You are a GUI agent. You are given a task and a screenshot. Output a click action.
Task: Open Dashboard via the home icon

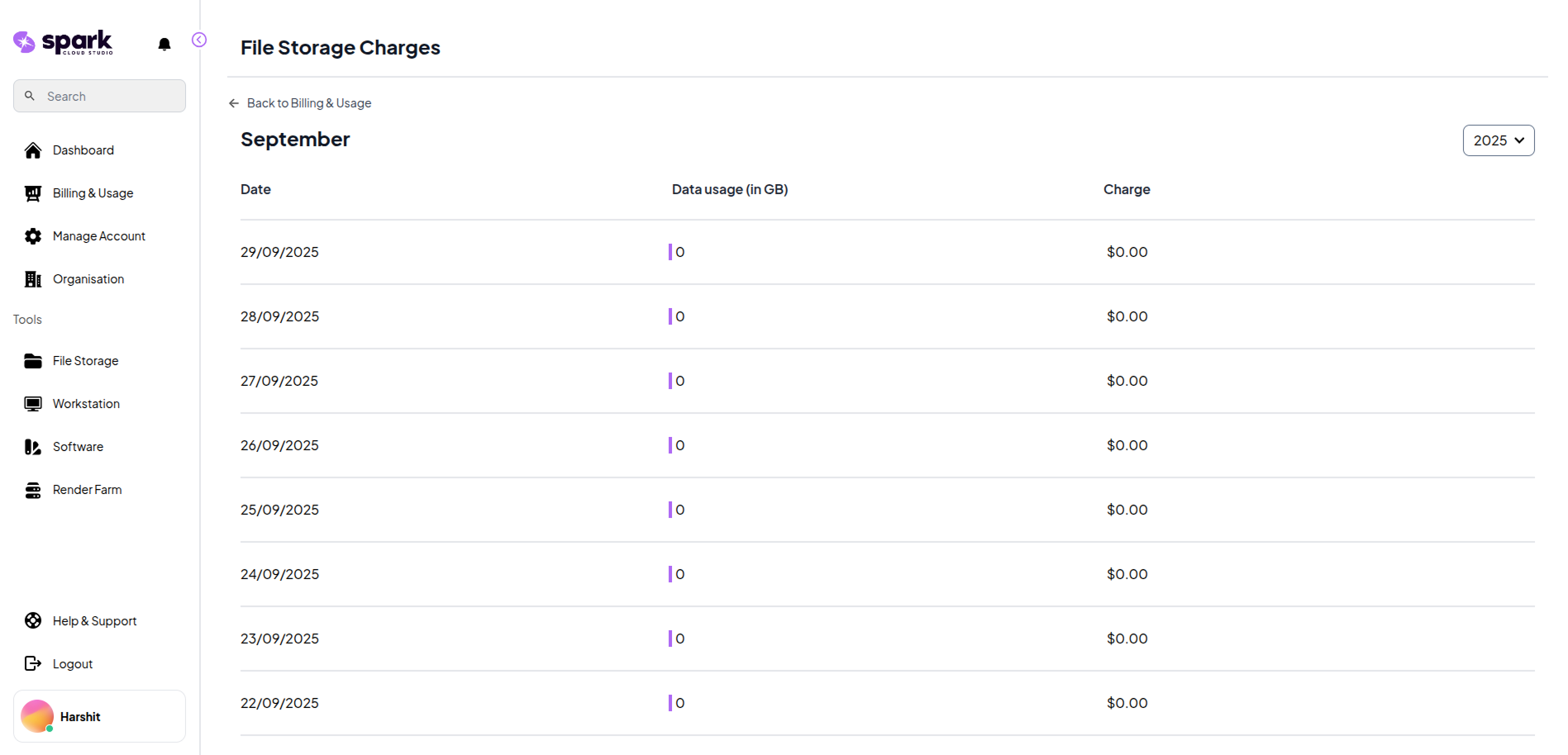[x=33, y=150]
